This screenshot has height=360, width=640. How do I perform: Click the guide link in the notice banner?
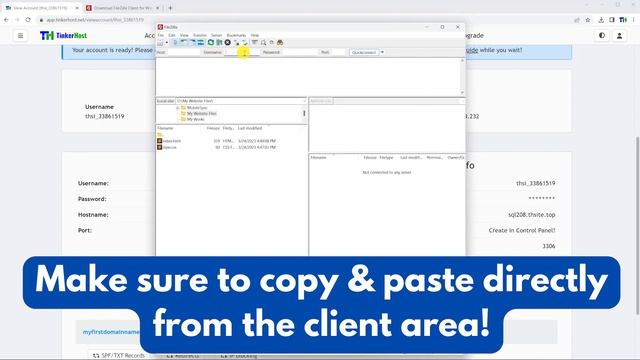(x=472, y=50)
